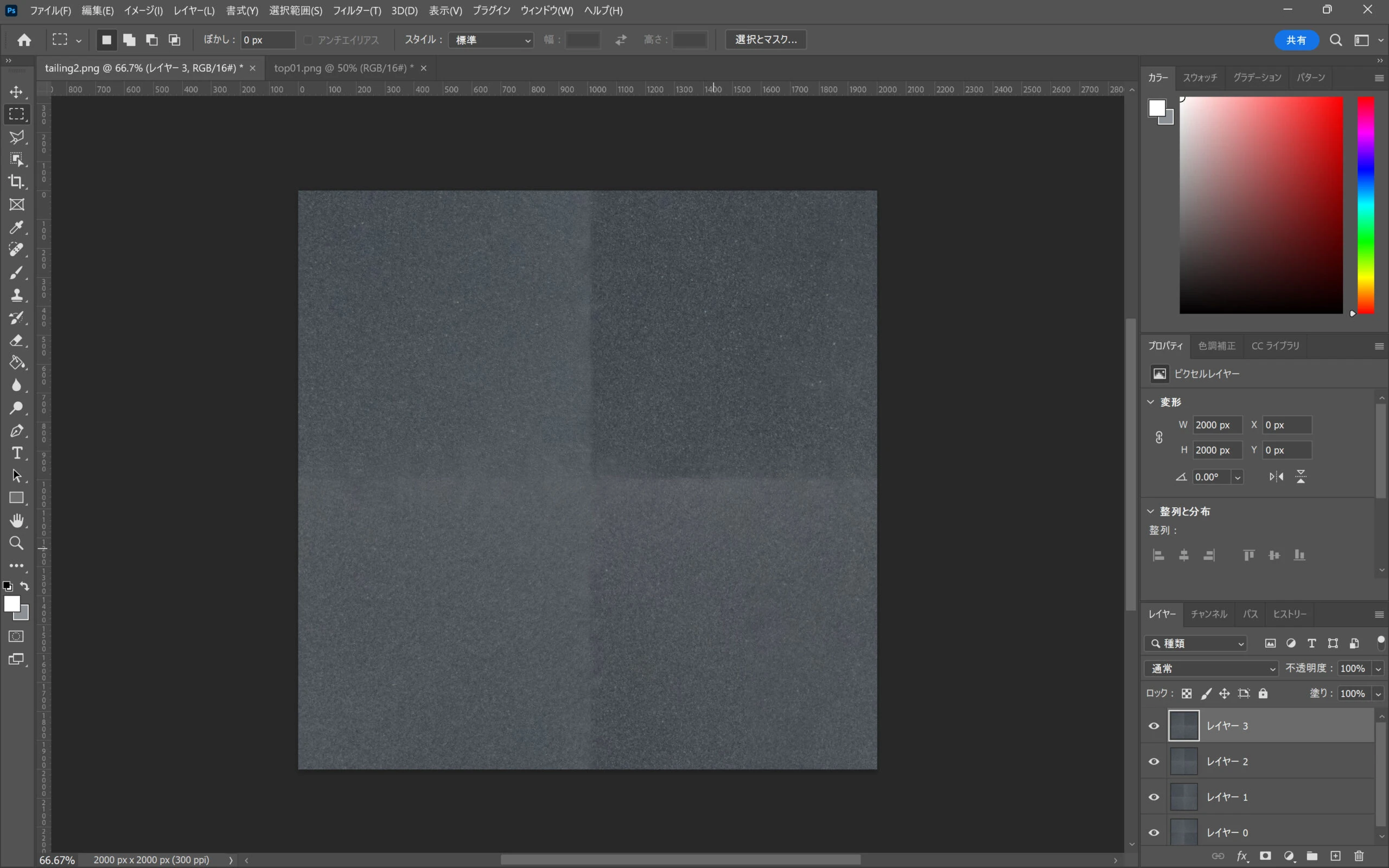Open the フィルター(T) menu
The height and width of the screenshot is (868, 1389).
point(356,10)
